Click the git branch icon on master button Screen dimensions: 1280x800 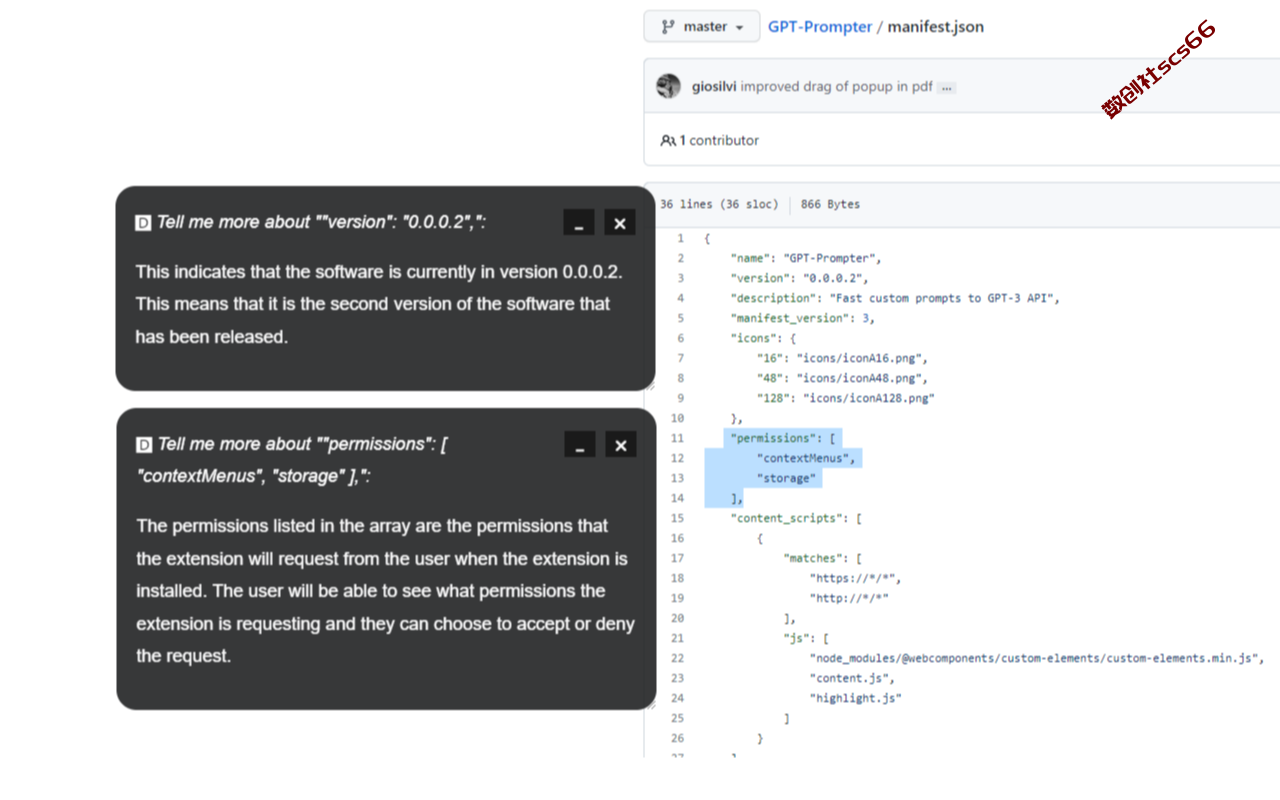tap(668, 27)
